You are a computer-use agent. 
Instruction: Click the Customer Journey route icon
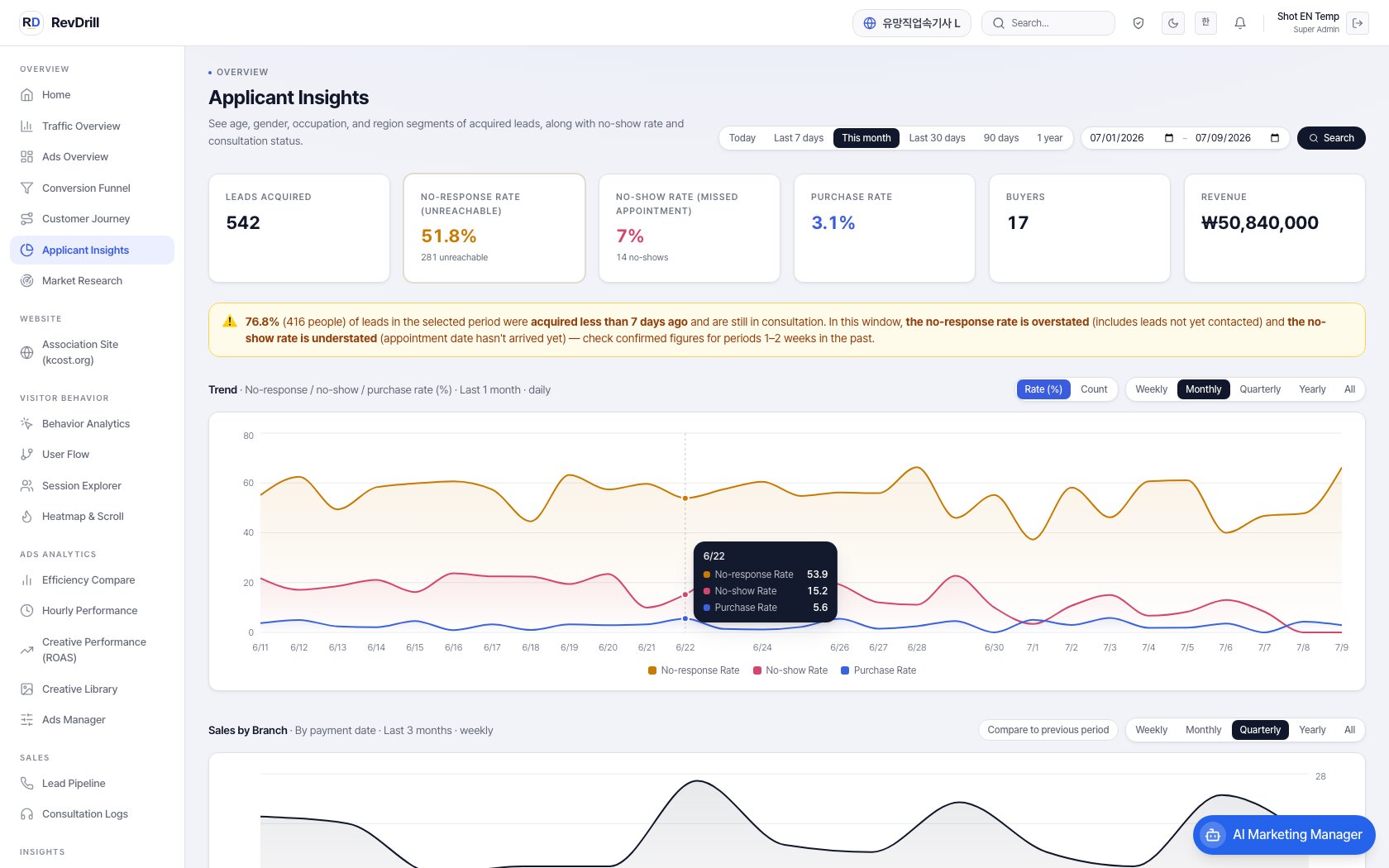(x=26, y=219)
